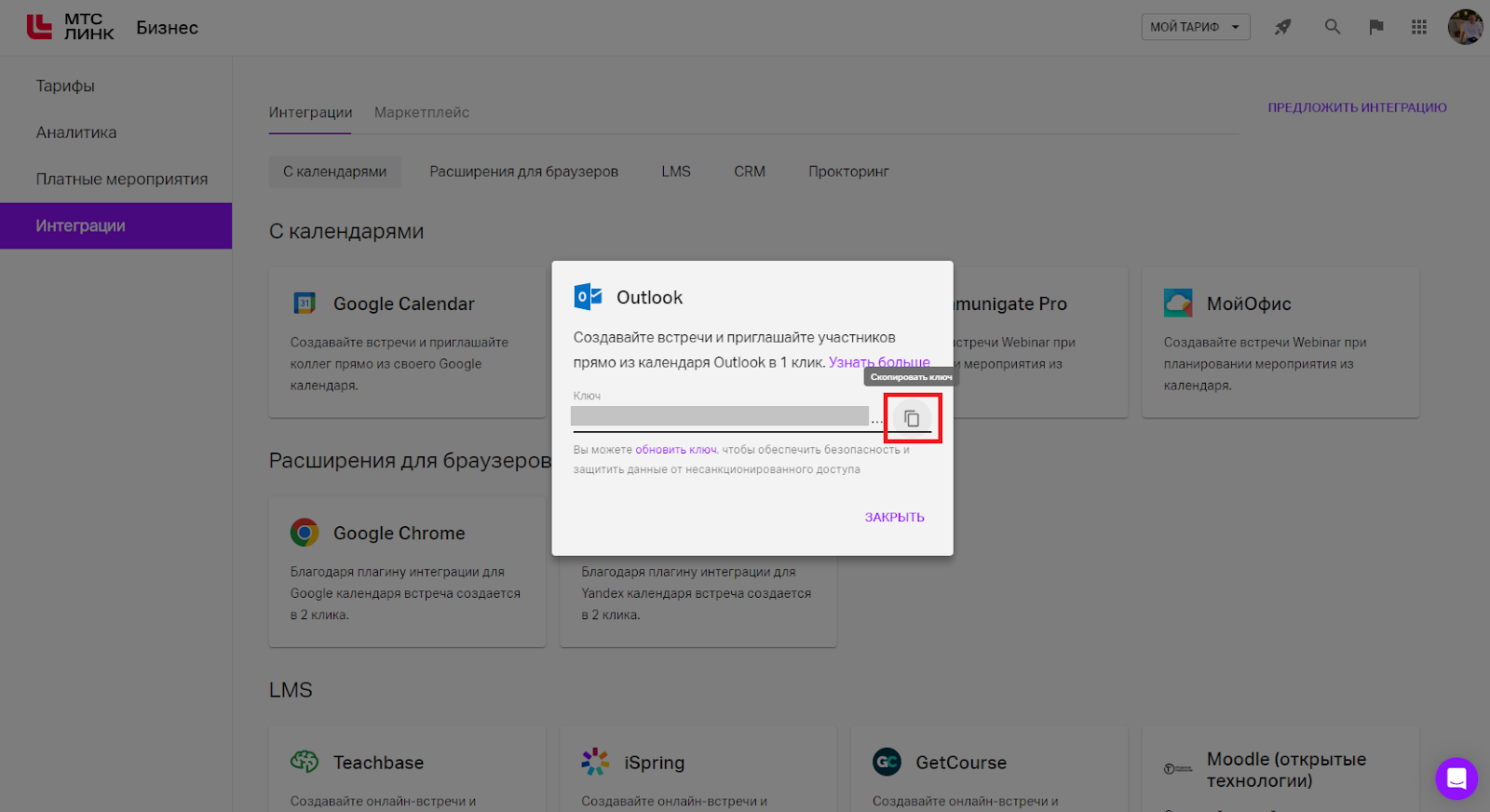Screen dimensions: 1490x812
Task: Open the iSpring card title
Action: (655, 763)
